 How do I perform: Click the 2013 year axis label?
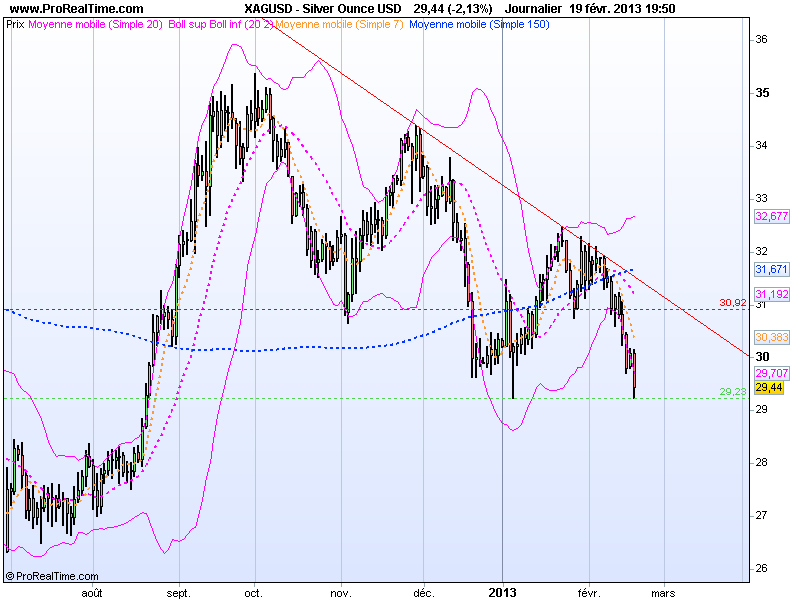[x=503, y=593]
